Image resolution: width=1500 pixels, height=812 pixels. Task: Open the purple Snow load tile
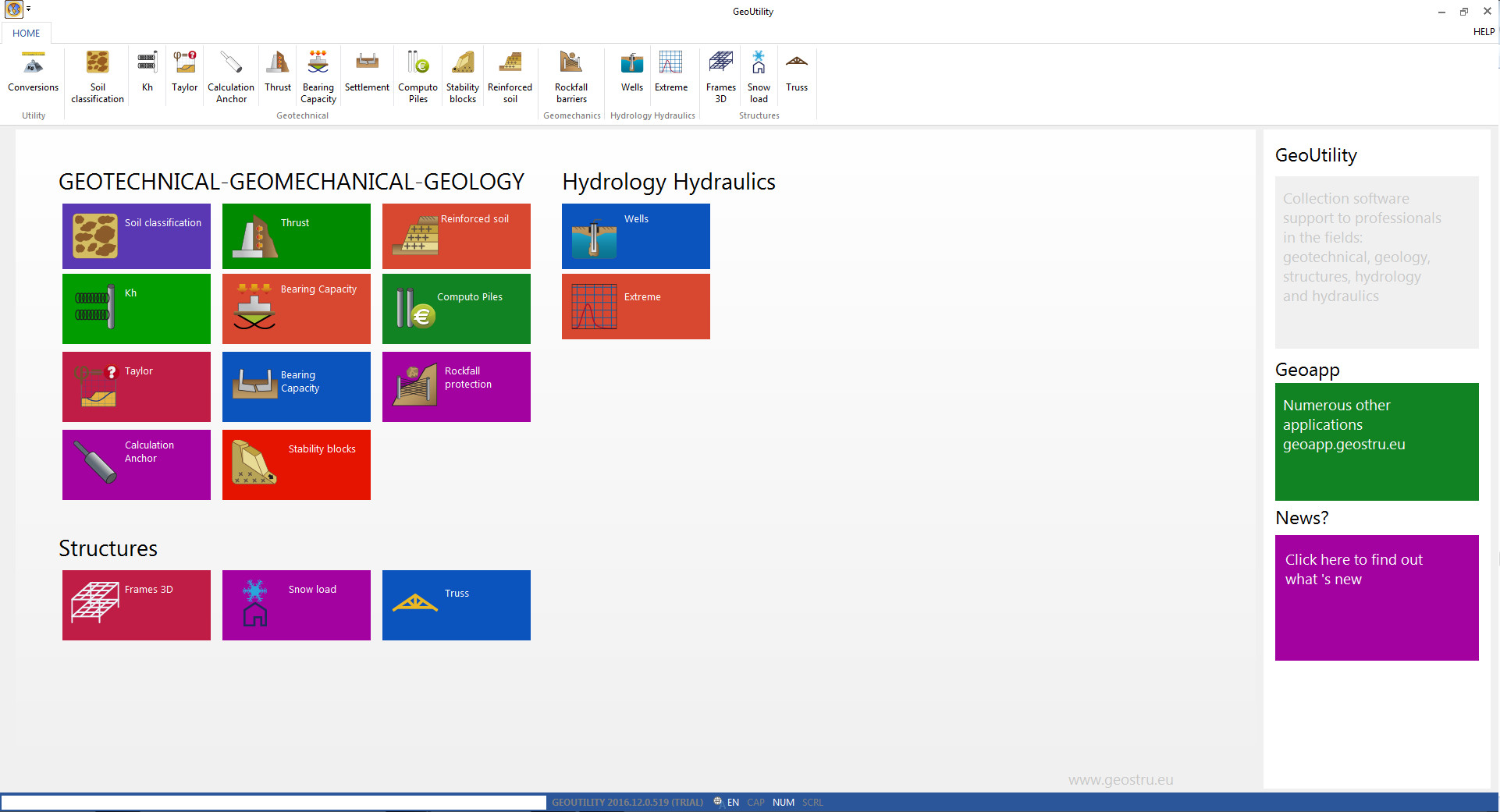click(x=297, y=605)
